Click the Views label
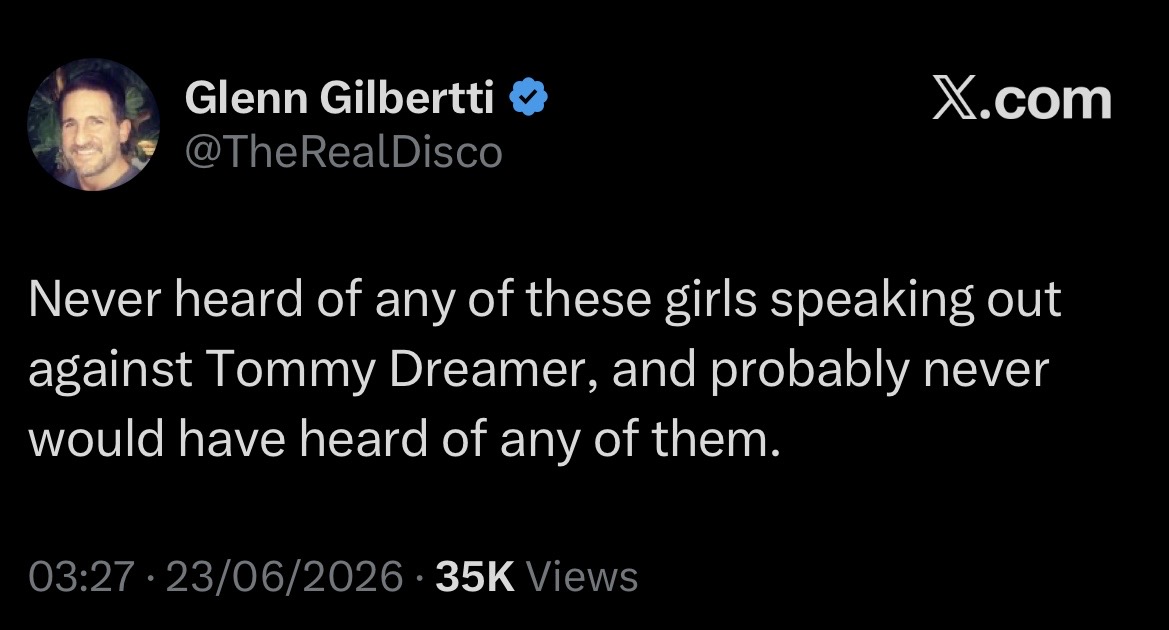The image size is (1169, 630). tap(582, 576)
